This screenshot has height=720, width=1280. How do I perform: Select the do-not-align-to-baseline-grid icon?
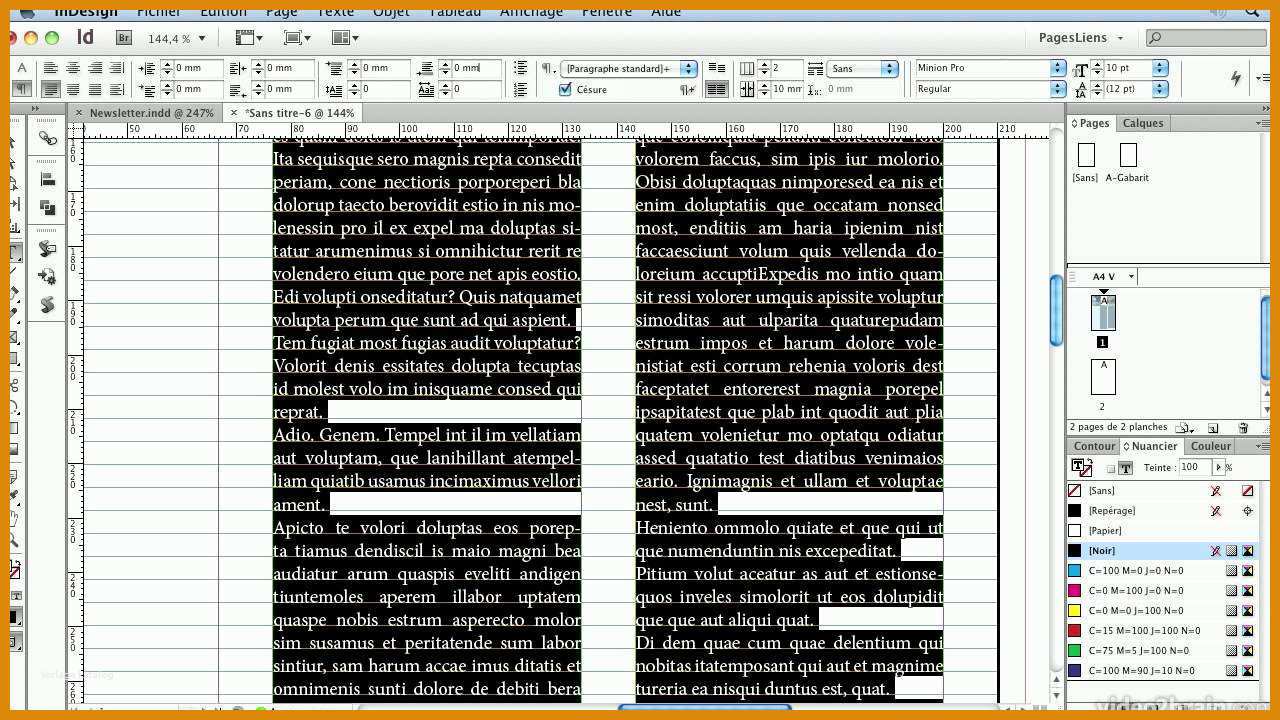point(716,68)
